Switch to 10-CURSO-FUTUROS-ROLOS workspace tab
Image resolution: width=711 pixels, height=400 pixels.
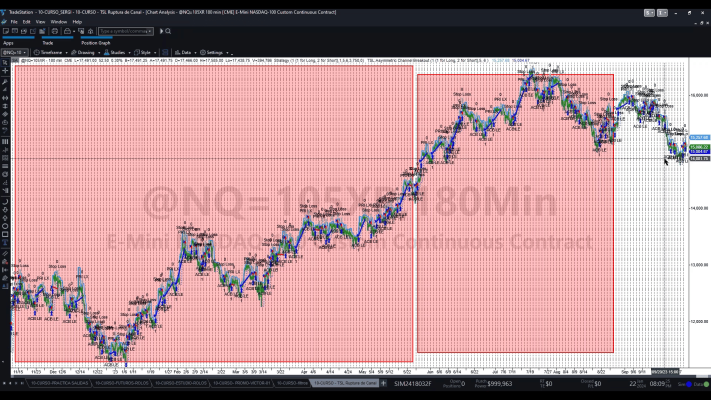(x=121, y=384)
